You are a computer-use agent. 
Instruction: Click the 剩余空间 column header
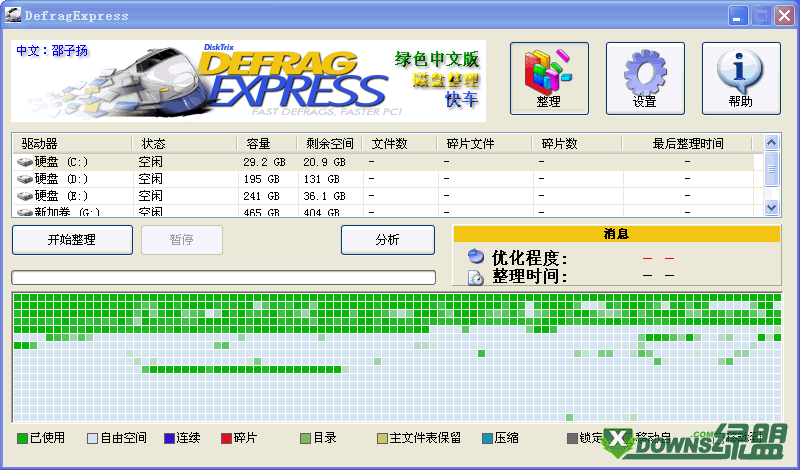(329, 144)
